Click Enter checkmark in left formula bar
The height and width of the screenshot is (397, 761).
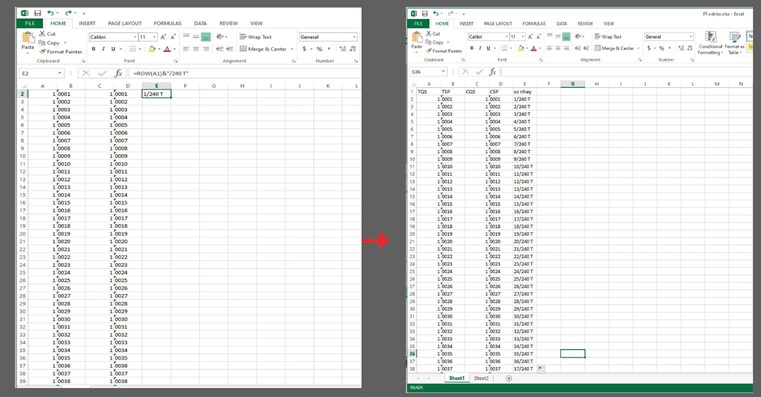click(102, 73)
